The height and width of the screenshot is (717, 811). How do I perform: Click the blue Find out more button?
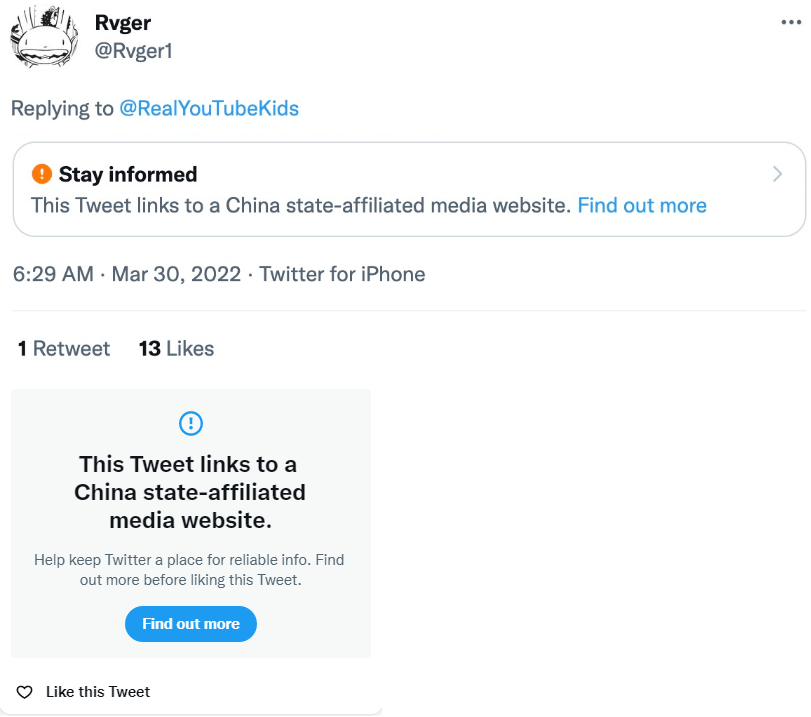click(x=190, y=624)
